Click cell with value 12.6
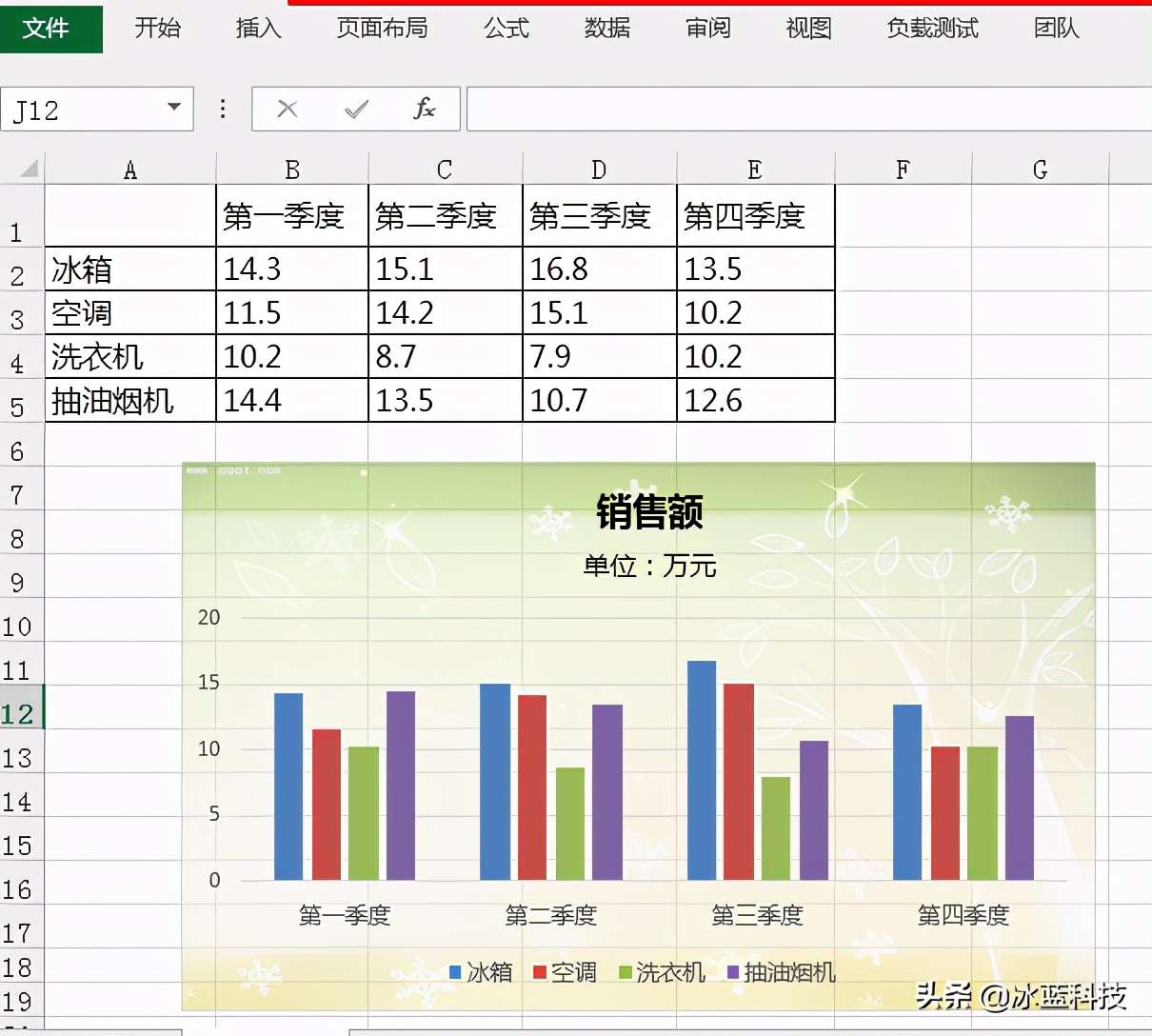Screen dimensions: 1152x1036 pyautogui.click(x=756, y=400)
